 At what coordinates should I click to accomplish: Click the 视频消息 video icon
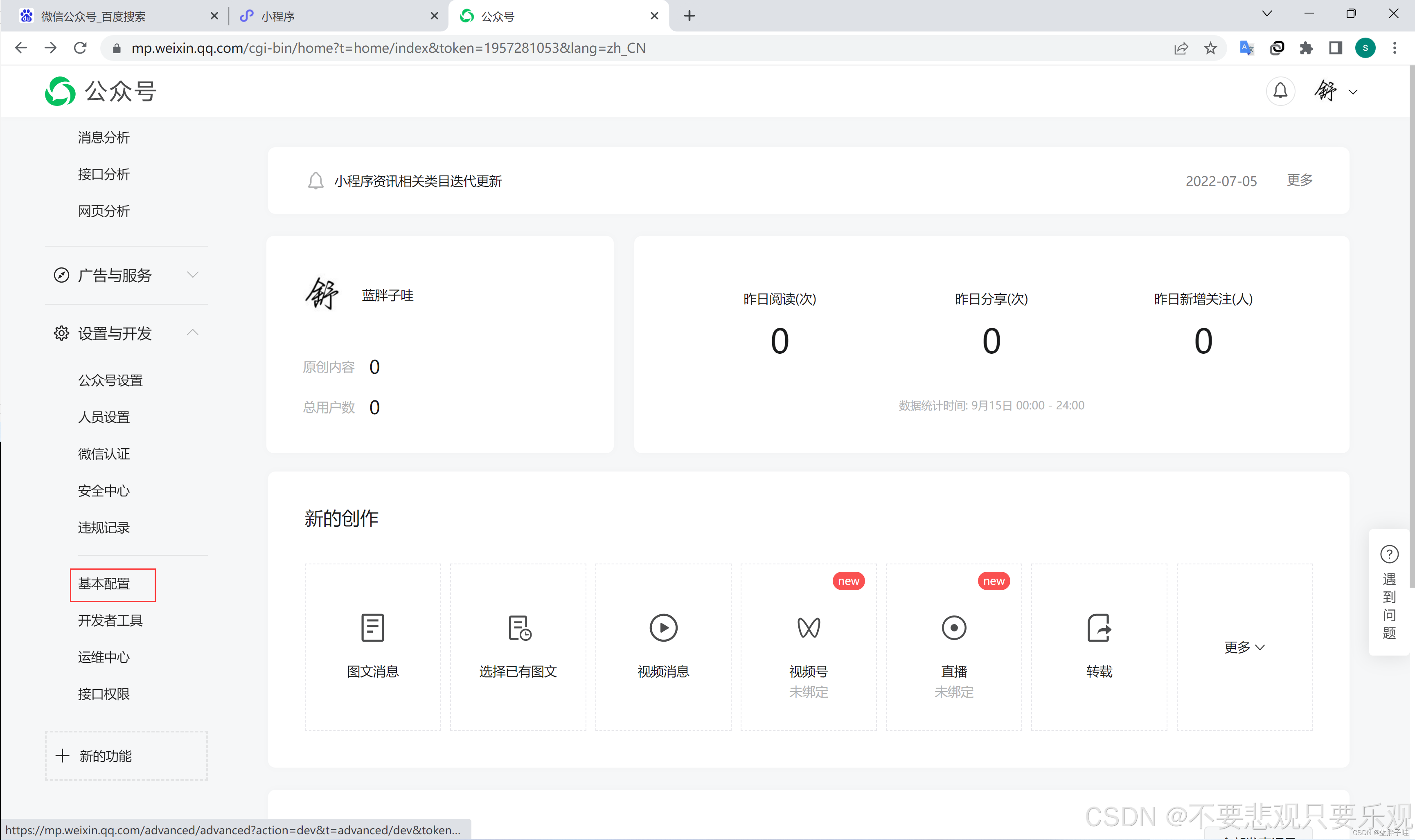tap(663, 628)
